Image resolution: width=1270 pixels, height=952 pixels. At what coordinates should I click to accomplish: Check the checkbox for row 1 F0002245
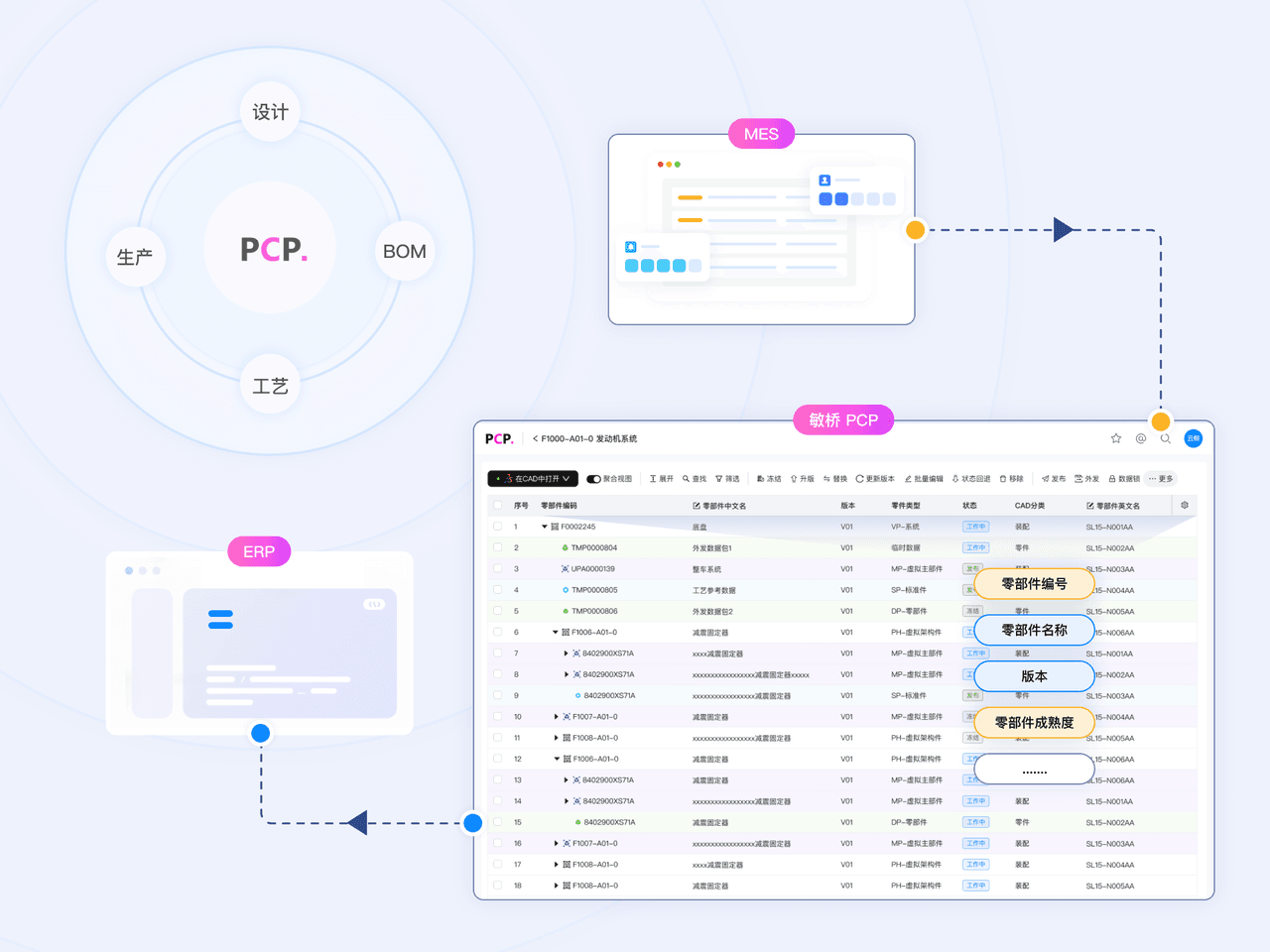coord(498,527)
